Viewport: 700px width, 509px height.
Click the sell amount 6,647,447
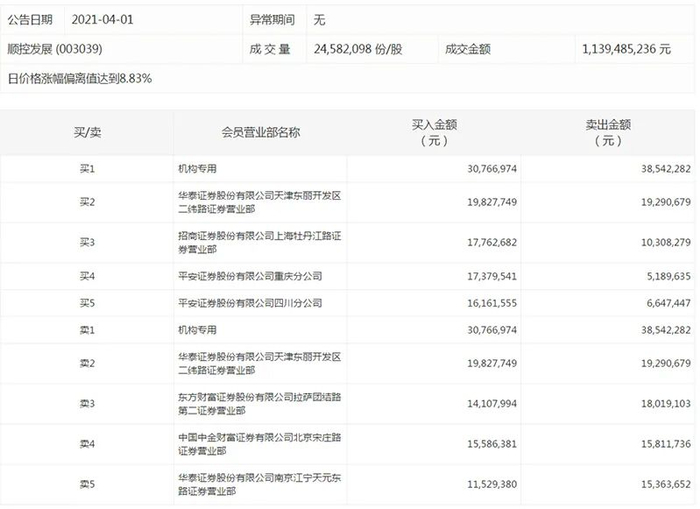coord(668,303)
